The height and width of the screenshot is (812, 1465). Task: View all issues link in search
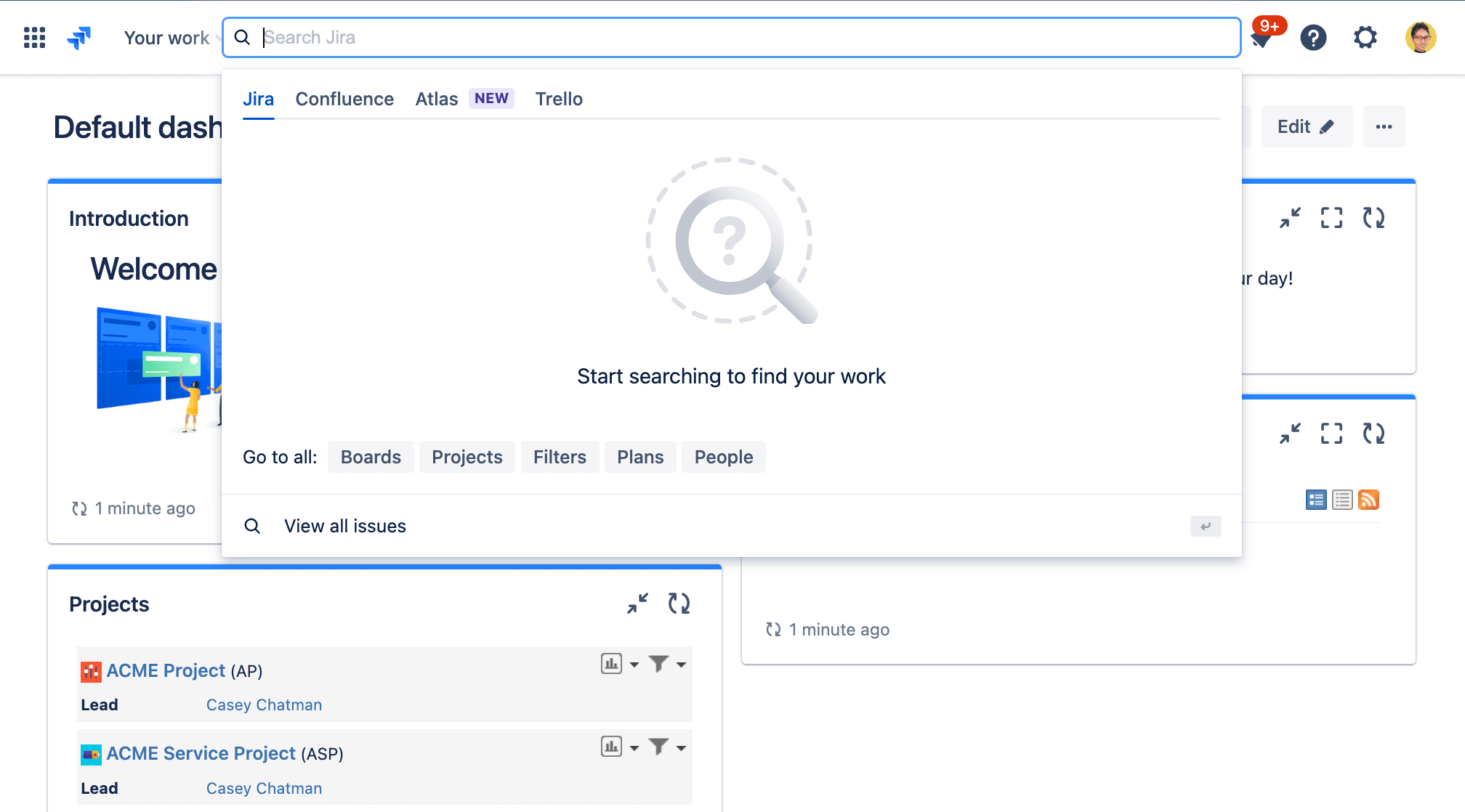[x=346, y=525]
